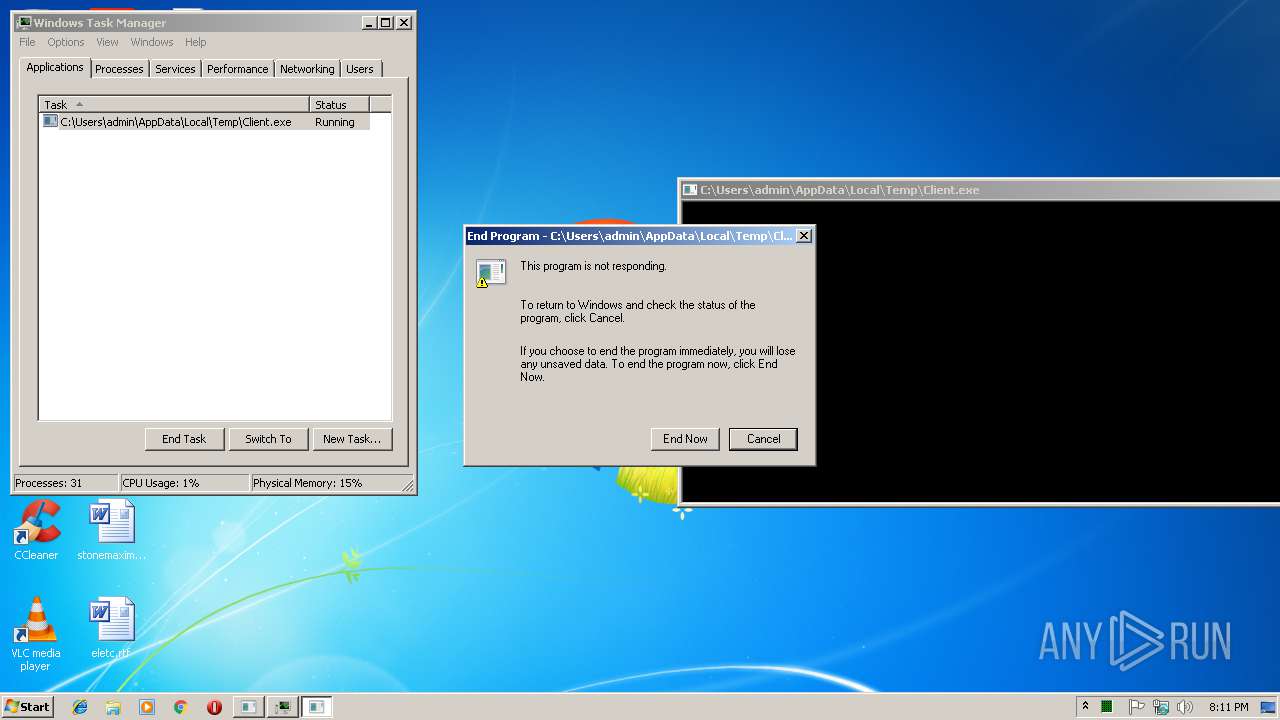1280x720 pixels.
Task: Open Opera browser from the taskbar
Action: pos(214,707)
